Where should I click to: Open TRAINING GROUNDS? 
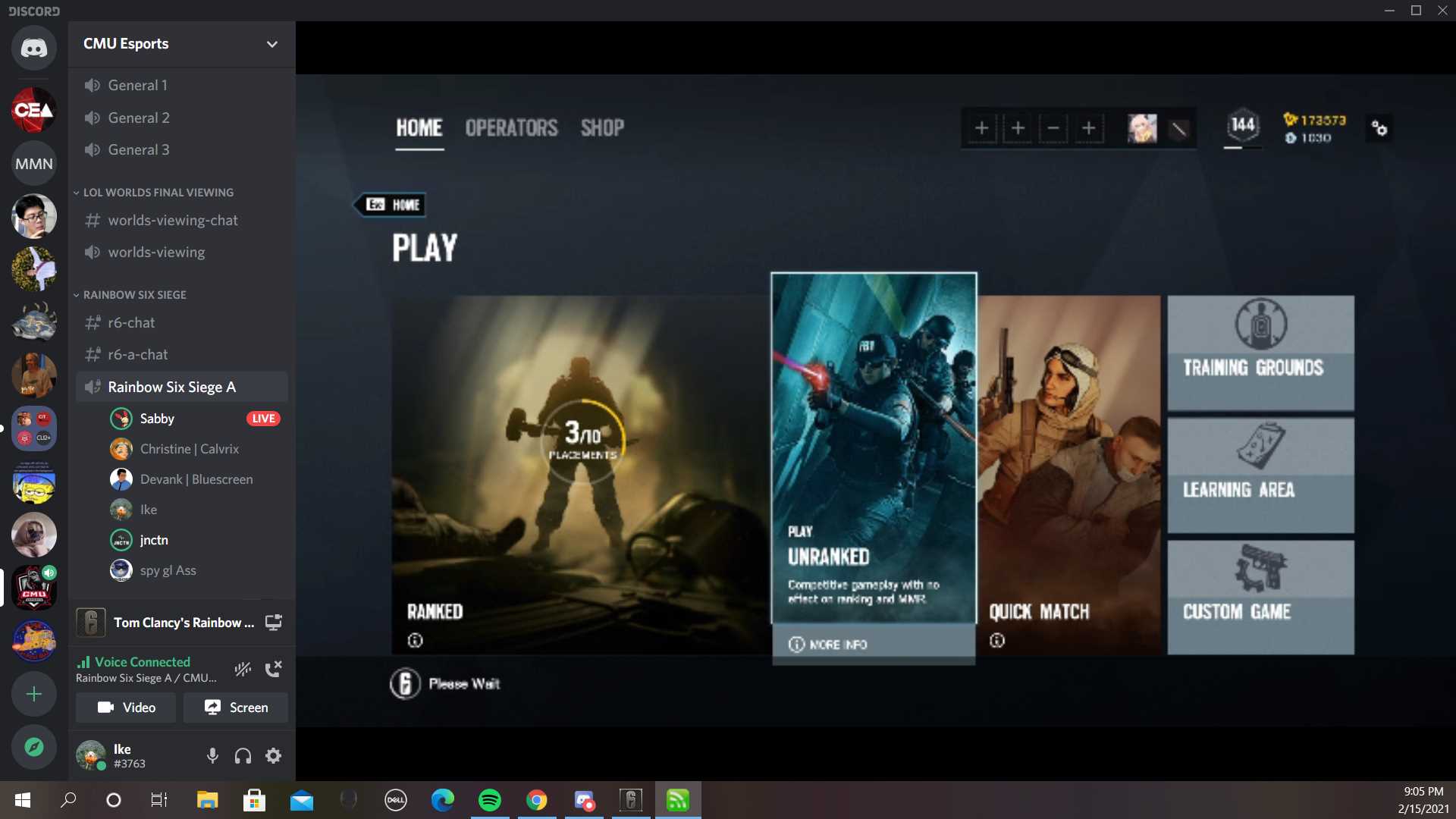(x=1260, y=353)
